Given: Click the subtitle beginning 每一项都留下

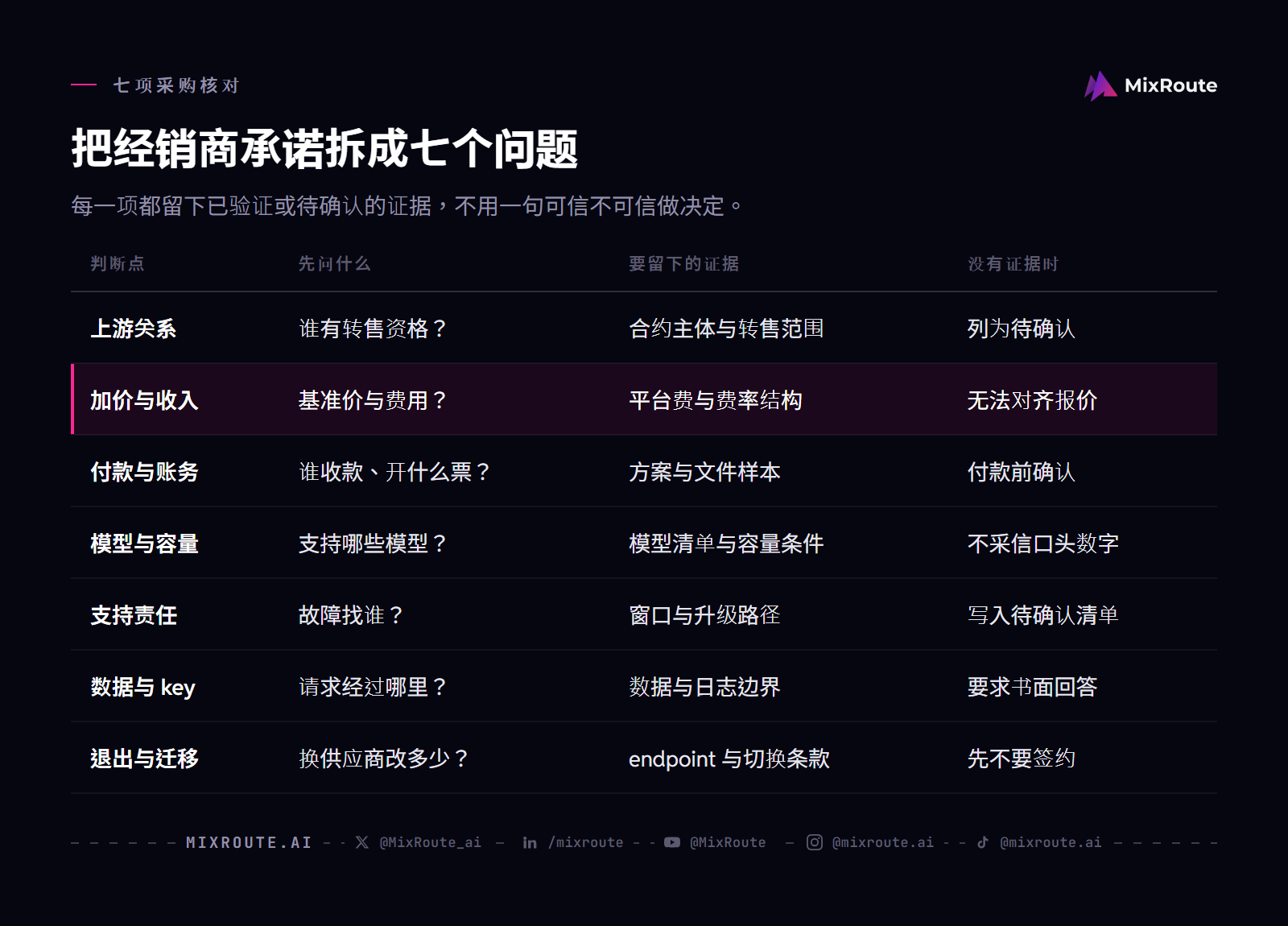Looking at the screenshot, I should (407, 206).
